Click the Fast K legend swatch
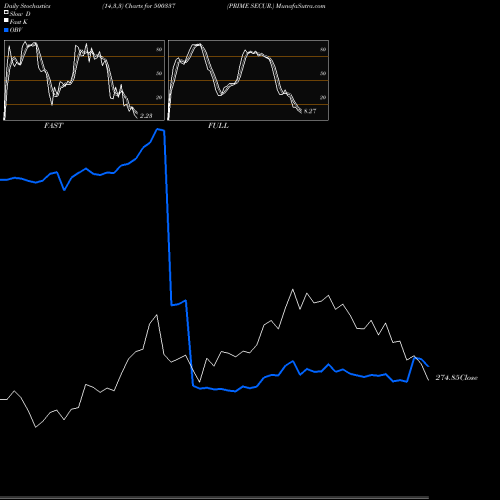The width and height of the screenshot is (500, 500). (x=6, y=20)
